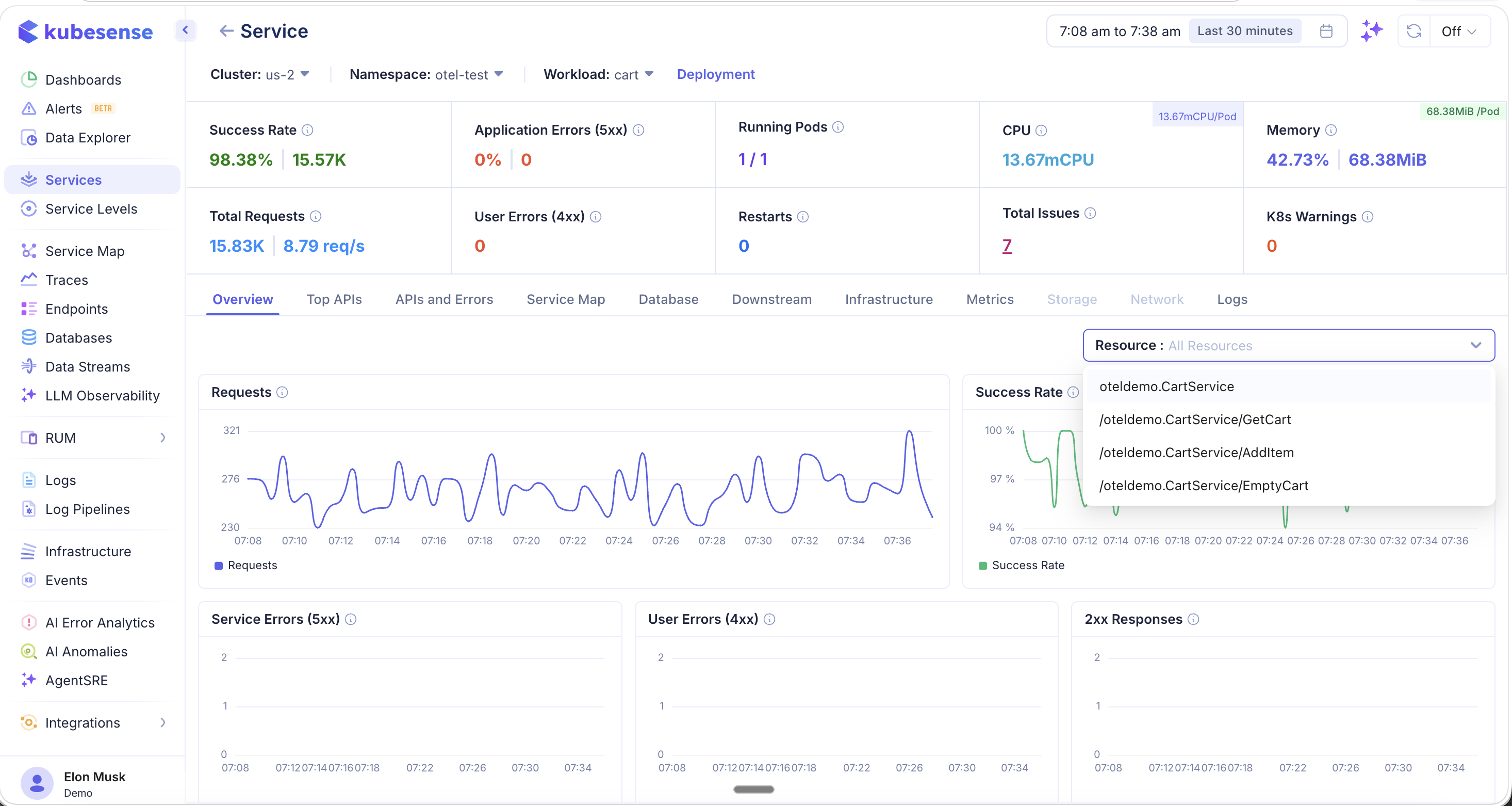Switch to the APIs and Errors tab
The image size is (1512, 806).
(x=443, y=299)
